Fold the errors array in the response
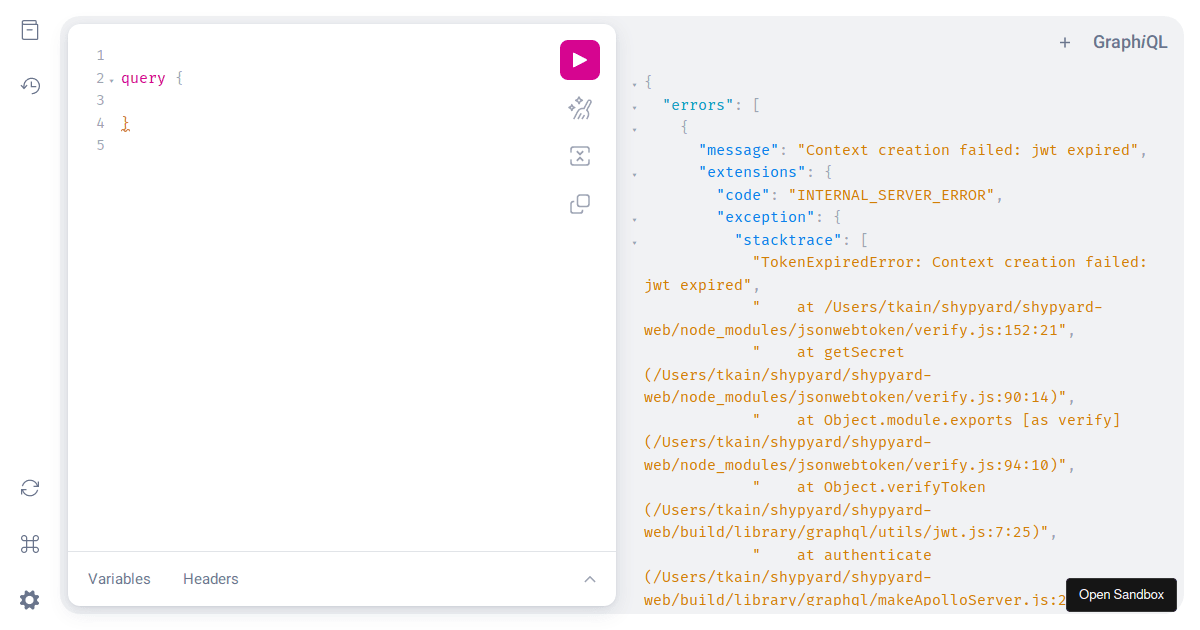Viewport: 1200px width, 630px height. click(634, 105)
